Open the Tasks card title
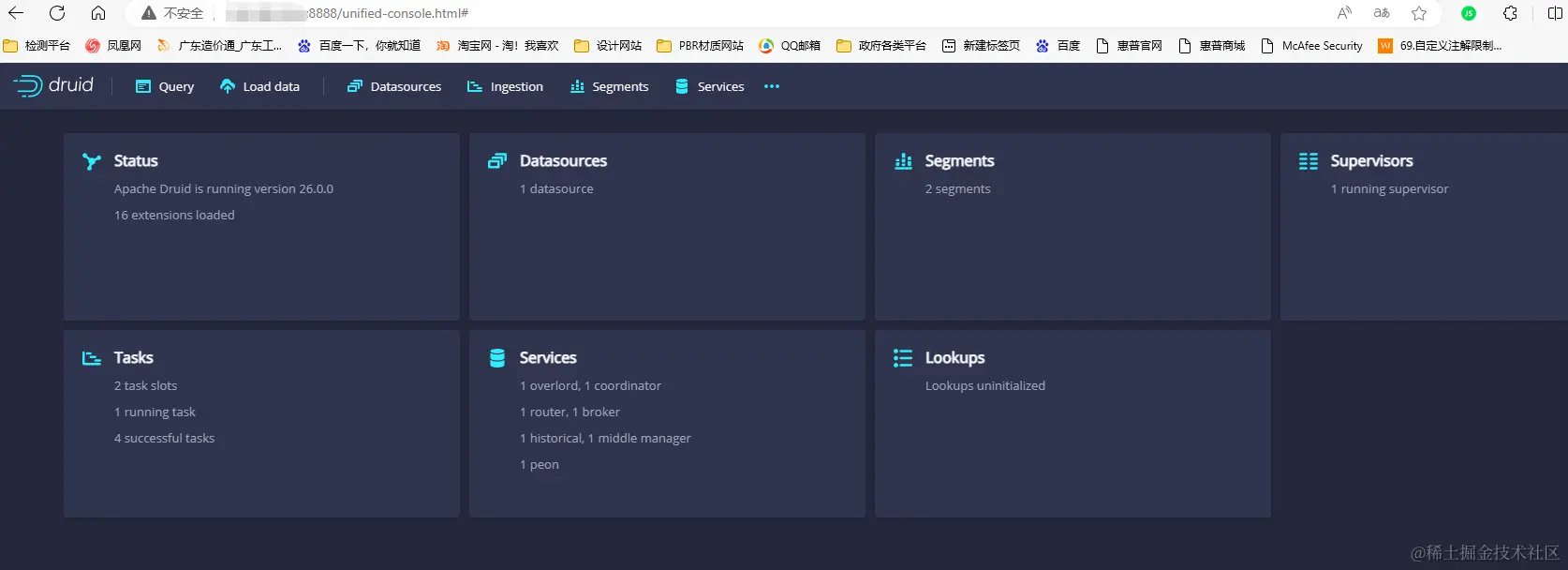1568x570 pixels. [133, 358]
